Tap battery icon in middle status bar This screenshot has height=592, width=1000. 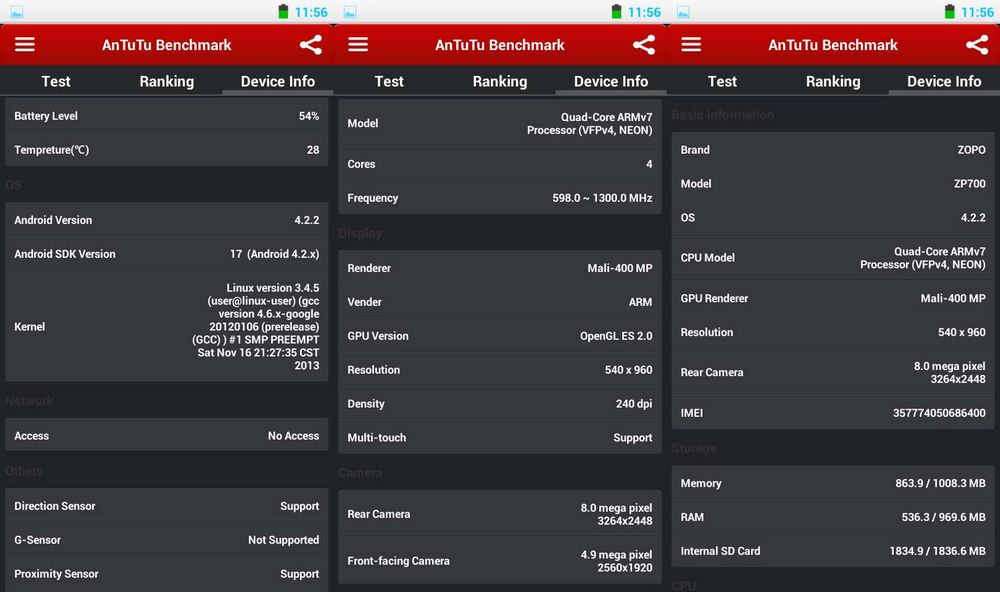click(x=616, y=11)
